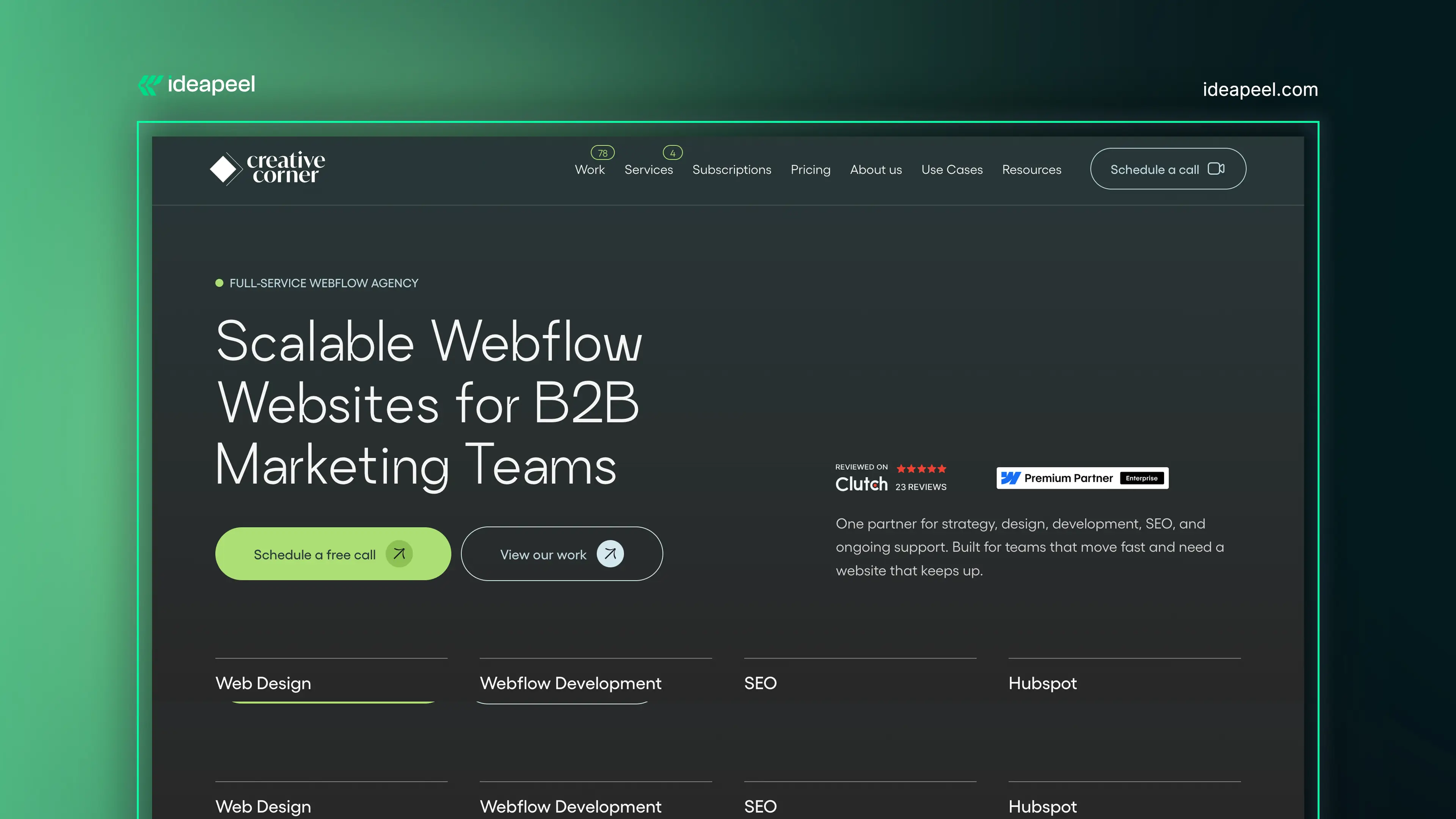Click the arrow icon on View our work
The image size is (1456, 819).
pyautogui.click(x=610, y=554)
